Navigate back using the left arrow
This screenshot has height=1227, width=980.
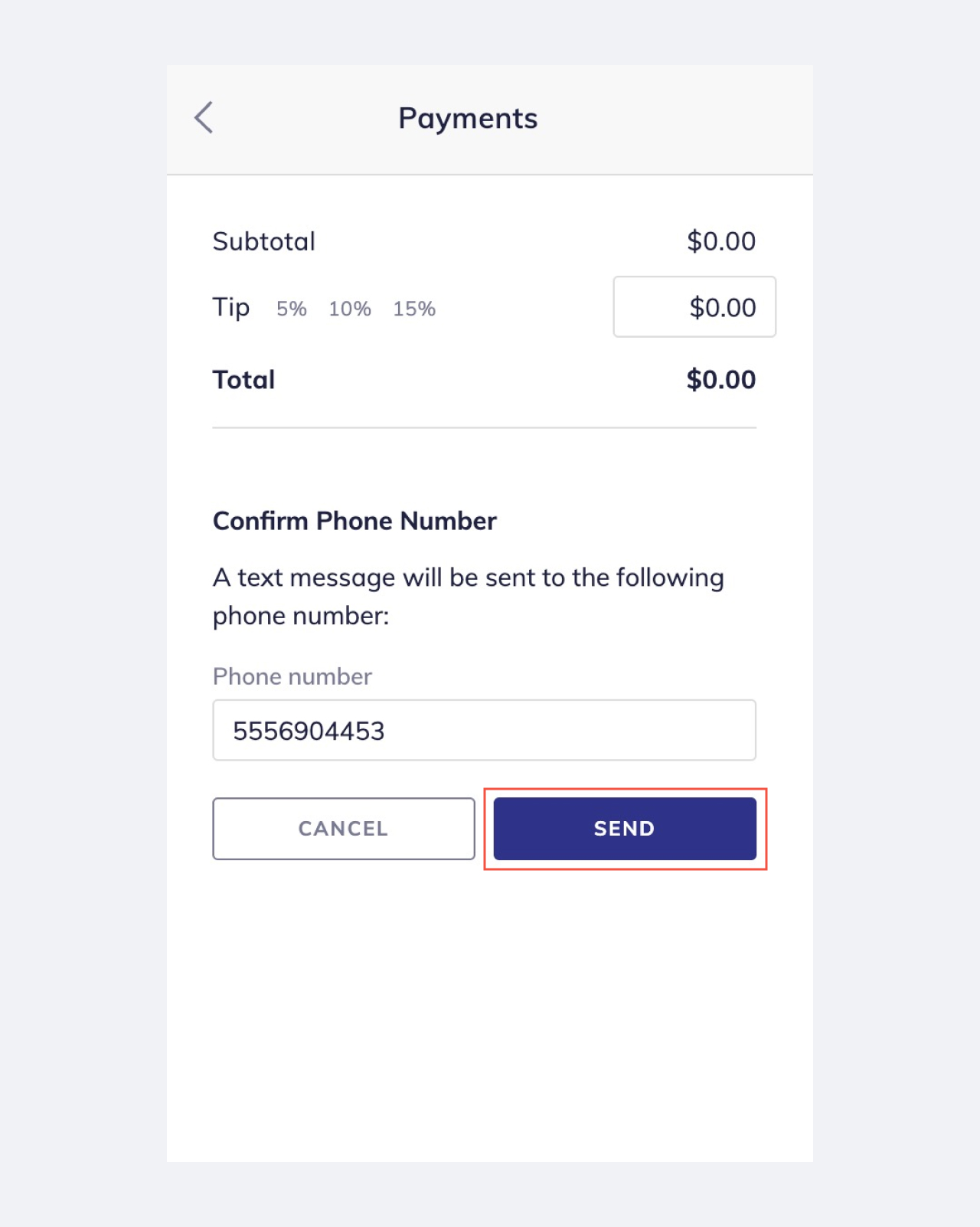point(203,118)
